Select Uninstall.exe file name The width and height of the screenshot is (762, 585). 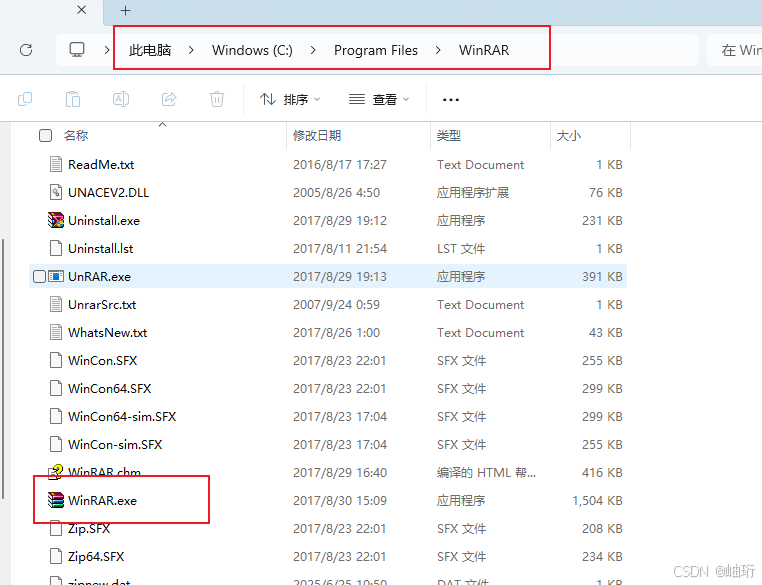pyautogui.click(x=104, y=221)
